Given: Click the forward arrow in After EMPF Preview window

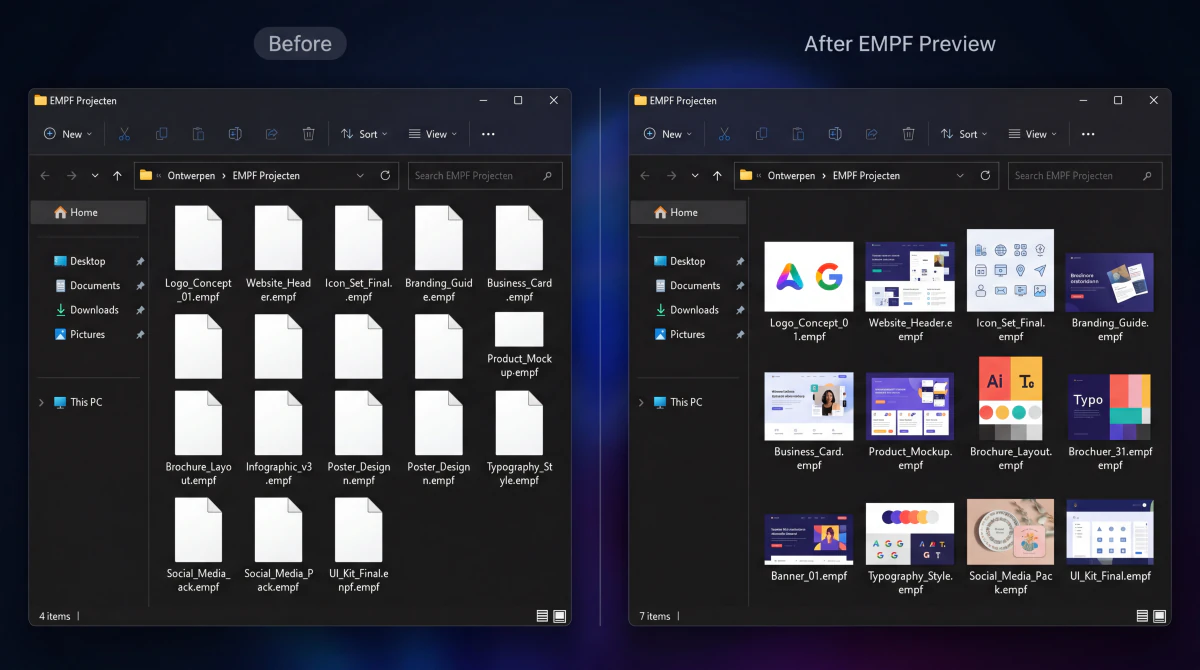Looking at the screenshot, I should pyautogui.click(x=671, y=176).
